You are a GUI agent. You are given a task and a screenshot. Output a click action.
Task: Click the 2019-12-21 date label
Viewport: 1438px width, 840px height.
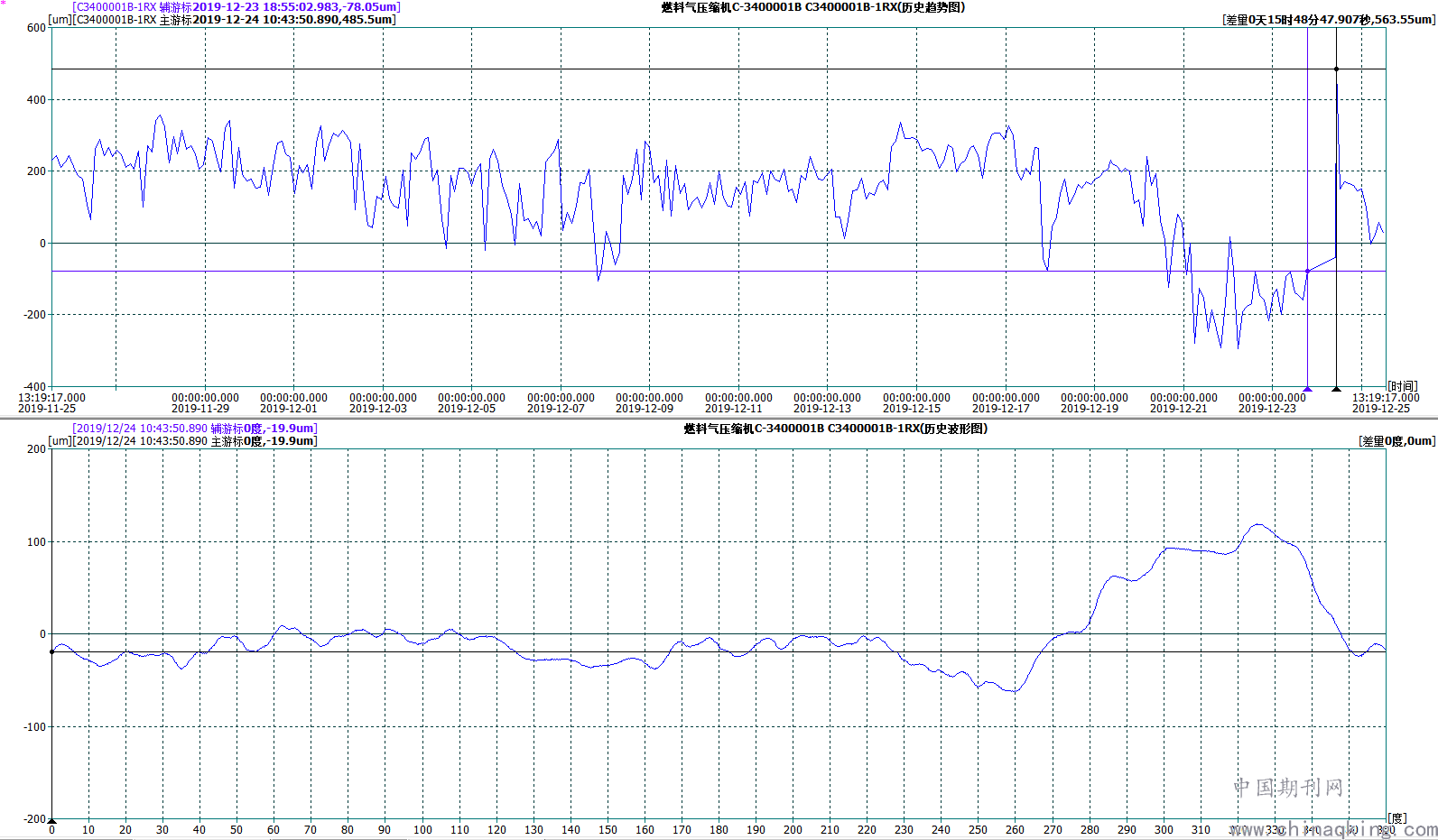[1179, 409]
